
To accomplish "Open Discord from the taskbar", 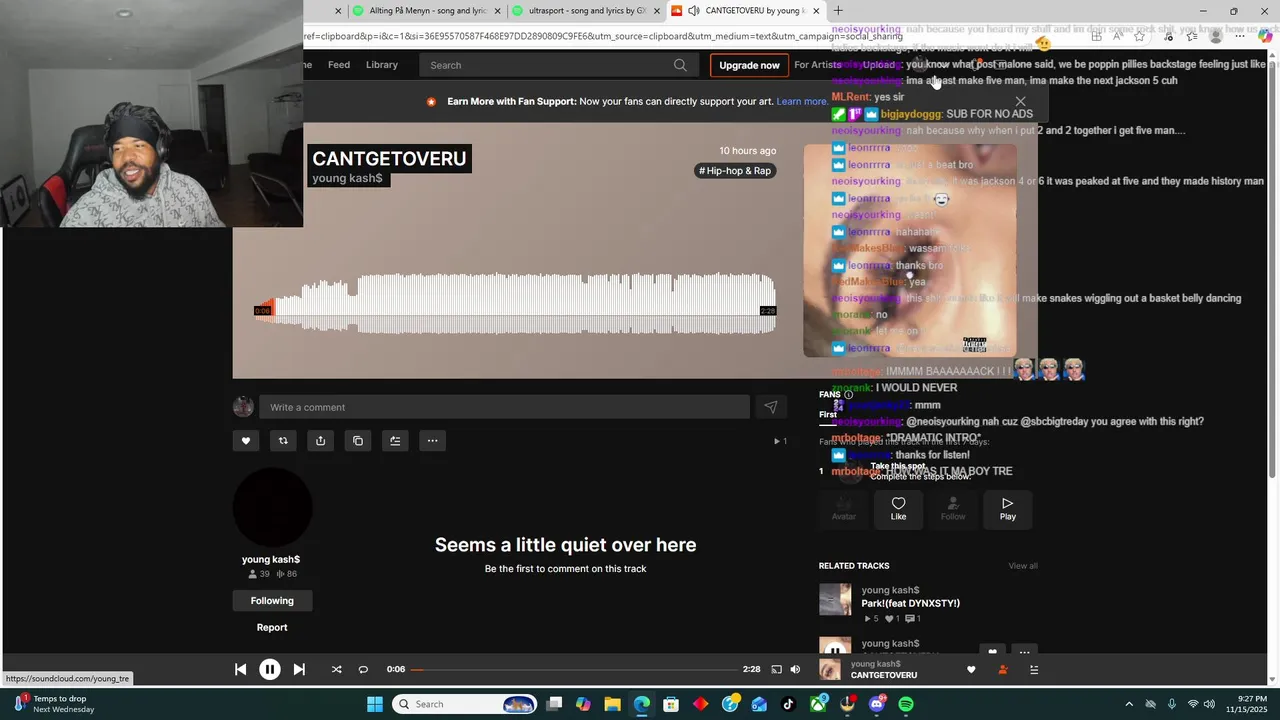I will coord(877,704).
